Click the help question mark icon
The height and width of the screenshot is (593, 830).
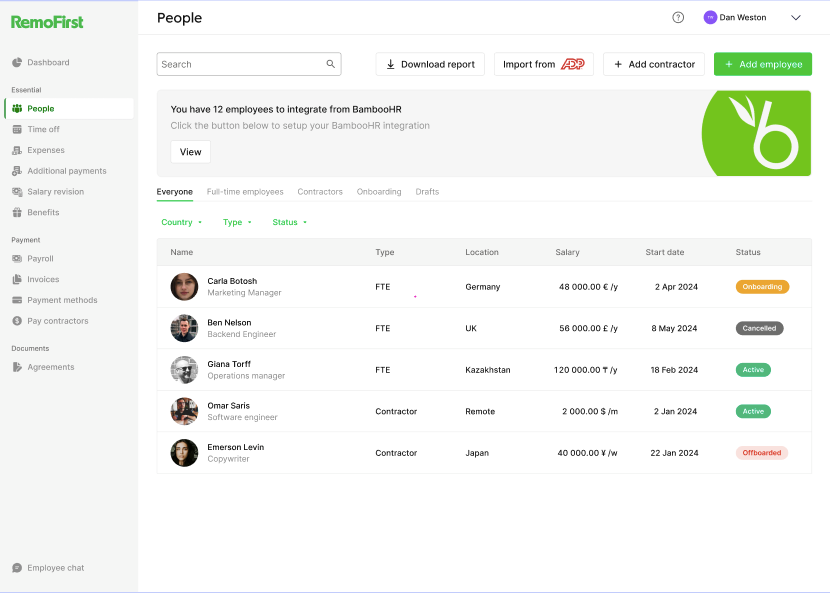click(678, 17)
